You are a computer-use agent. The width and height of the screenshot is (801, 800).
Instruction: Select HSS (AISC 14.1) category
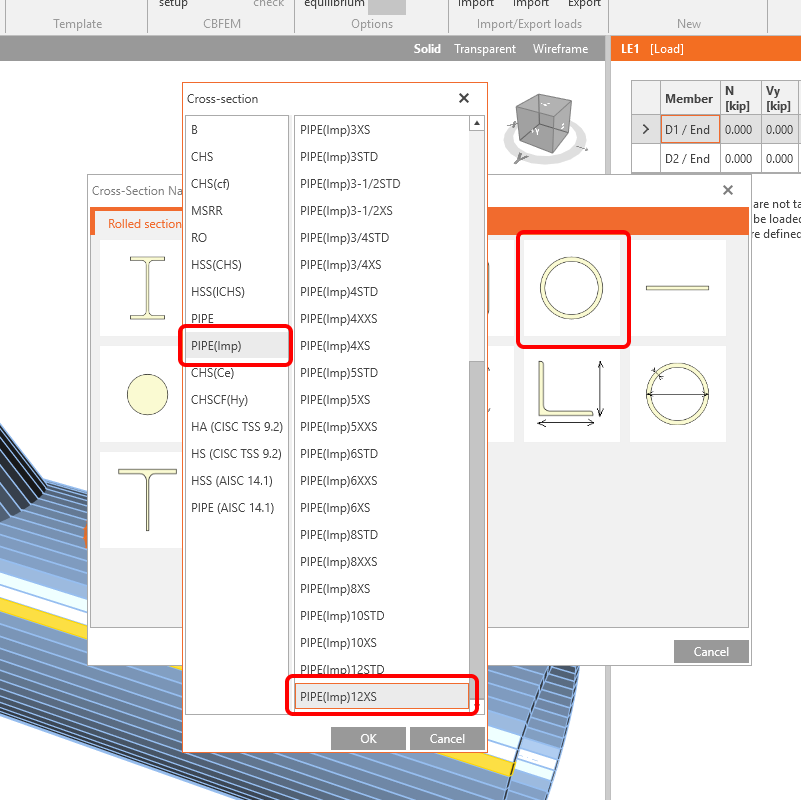coord(232,481)
